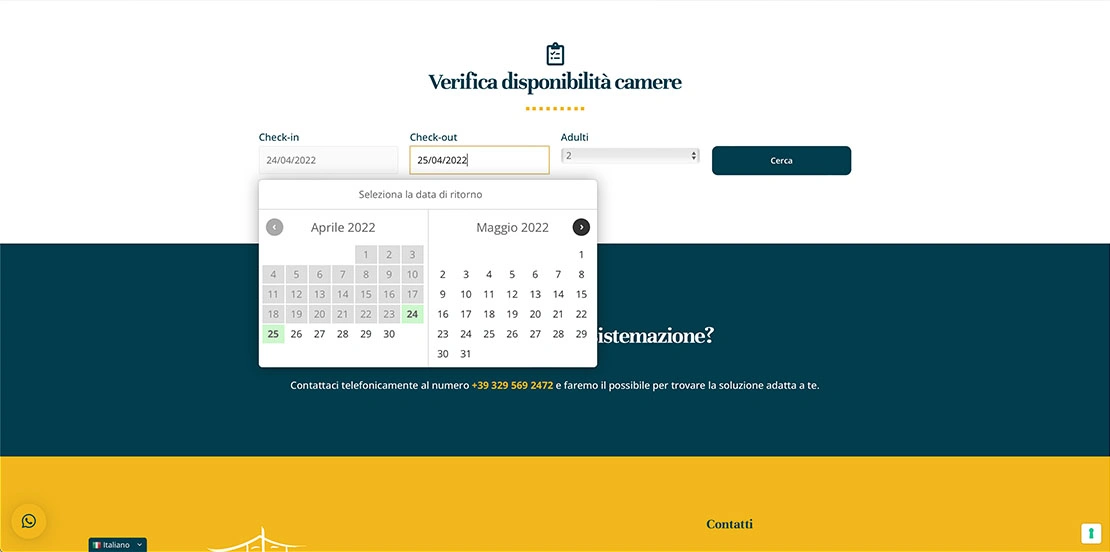Open the WhatsApp chat icon
Image resolution: width=1110 pixels, height=552 pixels.
(28, 522)
